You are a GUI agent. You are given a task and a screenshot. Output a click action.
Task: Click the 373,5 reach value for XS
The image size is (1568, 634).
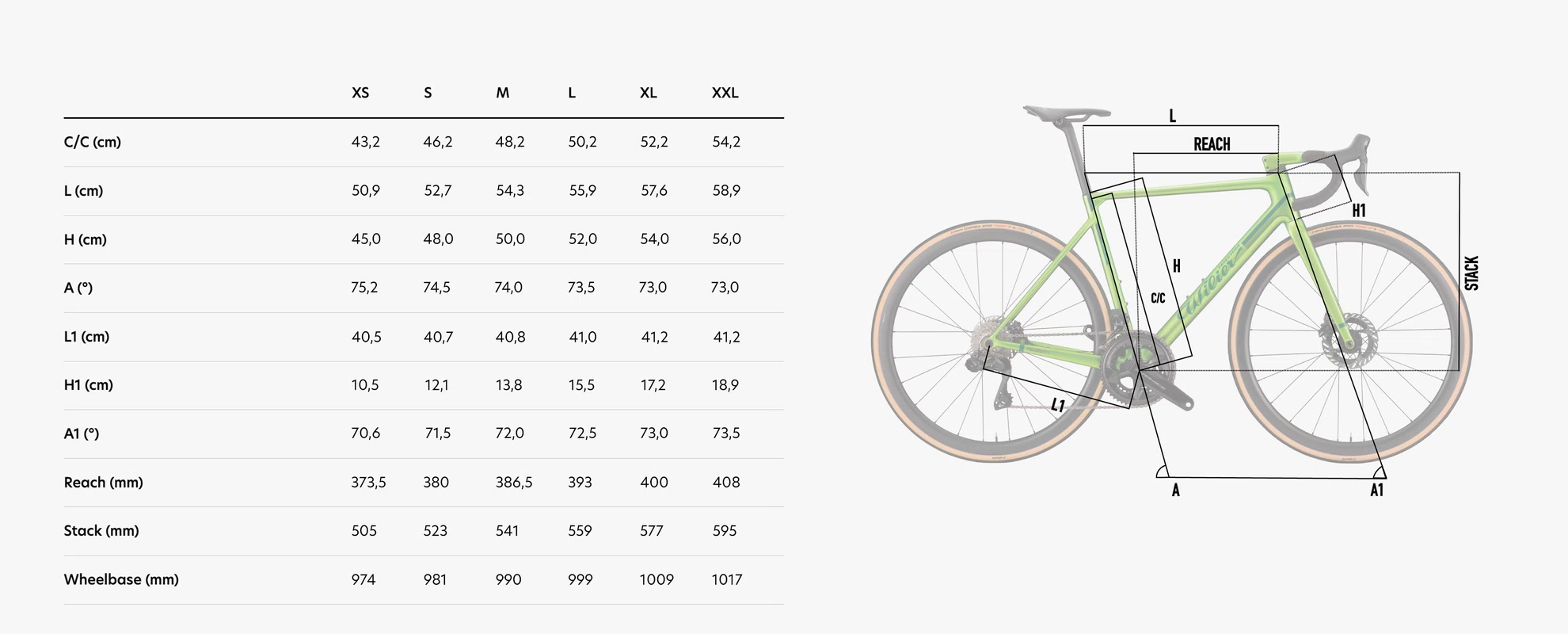pyautogui.click(x=368, y=483)
